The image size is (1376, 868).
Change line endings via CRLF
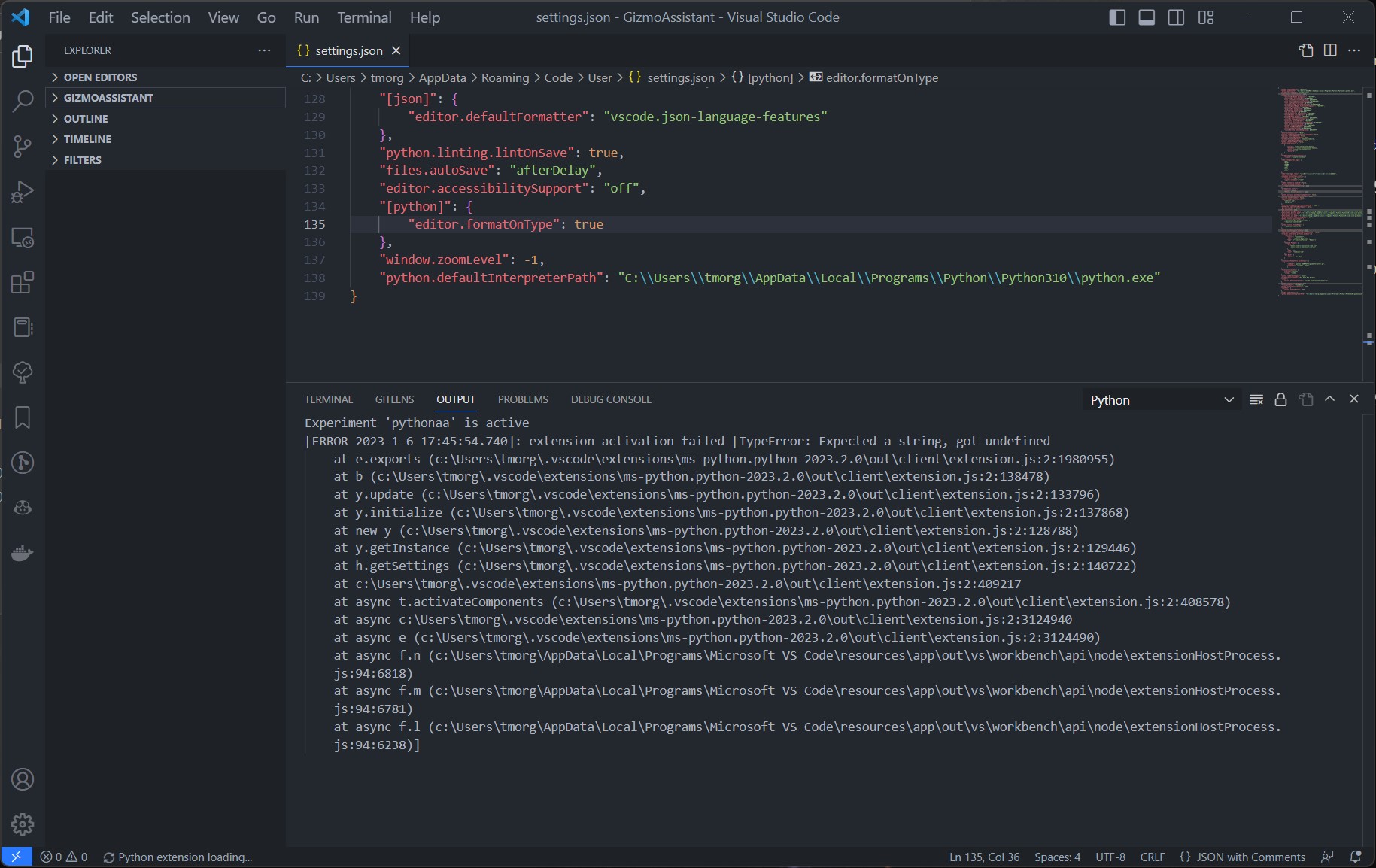click(x=1152, y=857)
